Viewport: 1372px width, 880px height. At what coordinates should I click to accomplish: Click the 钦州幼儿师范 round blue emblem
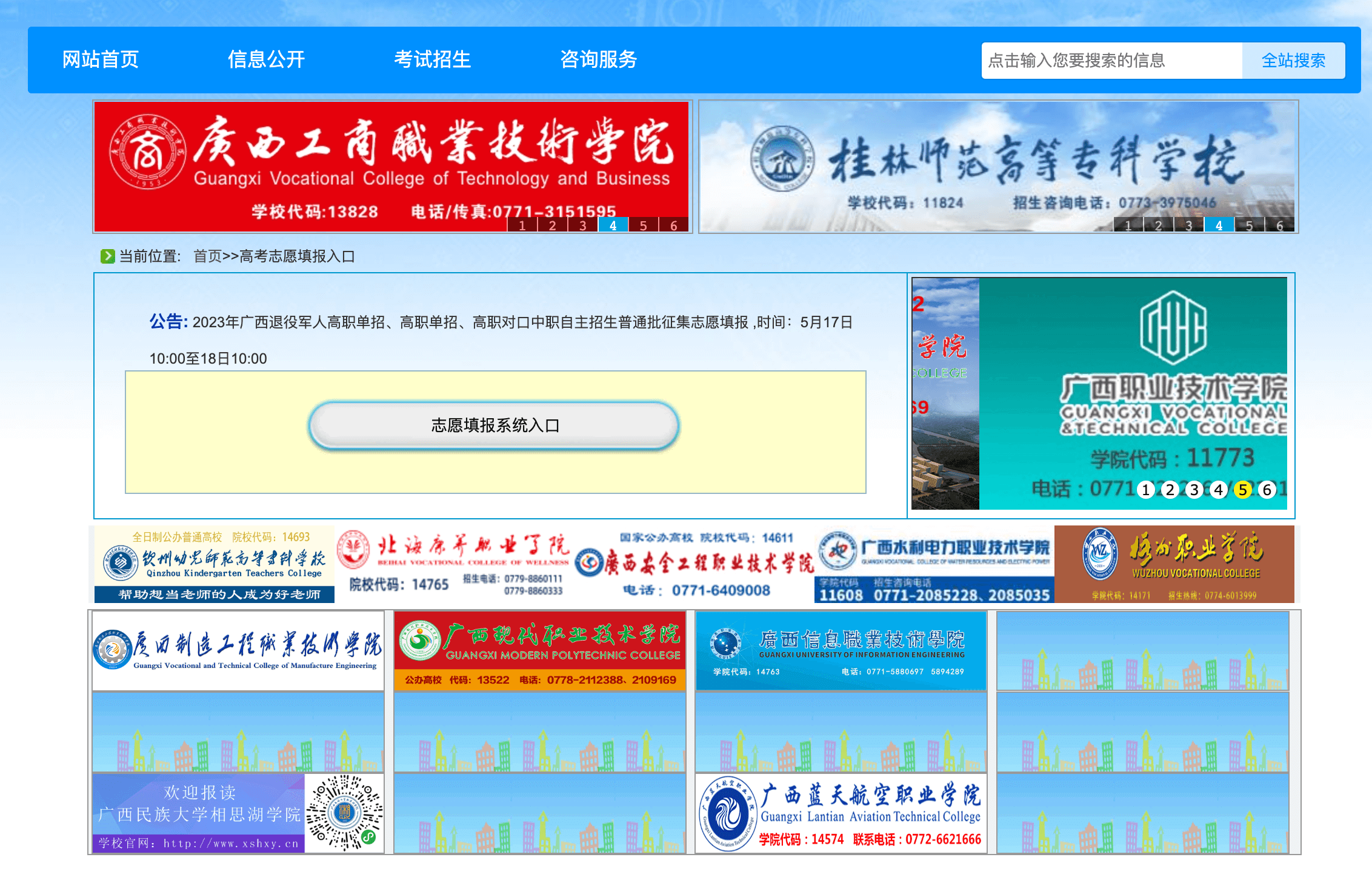121,563
